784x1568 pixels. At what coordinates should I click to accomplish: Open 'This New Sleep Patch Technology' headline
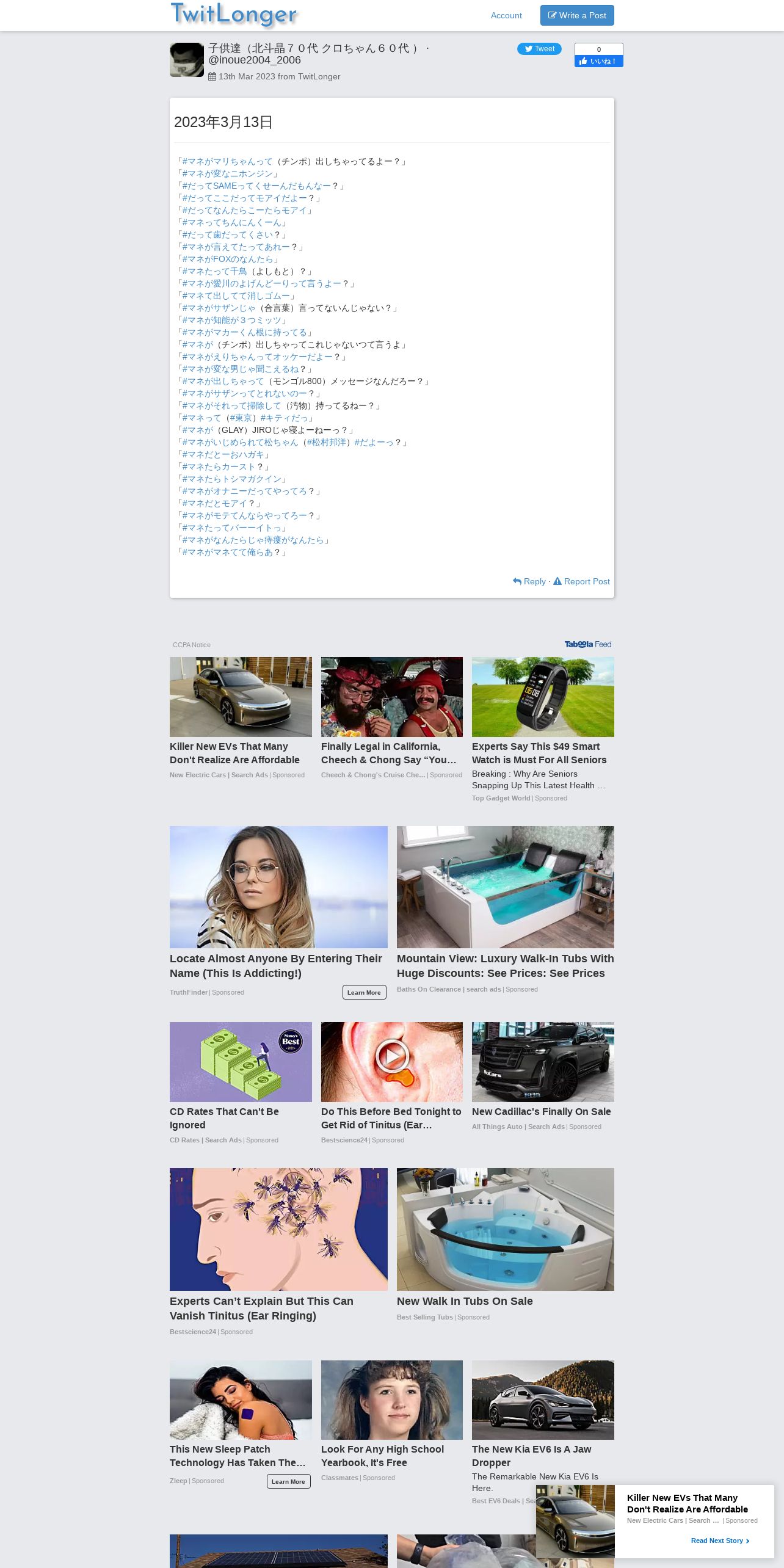[x=238, y=1456]
